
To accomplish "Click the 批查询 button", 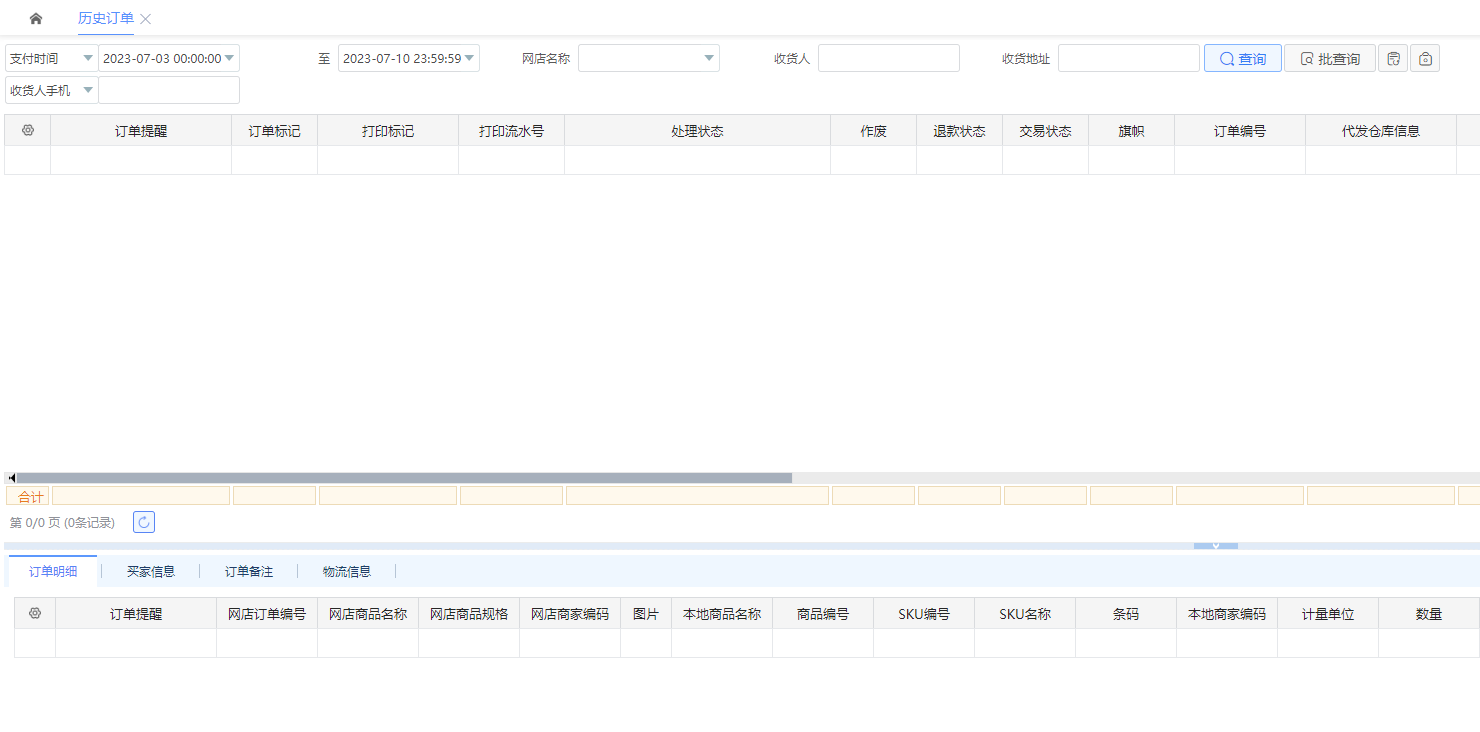I will pos(1330,58).
